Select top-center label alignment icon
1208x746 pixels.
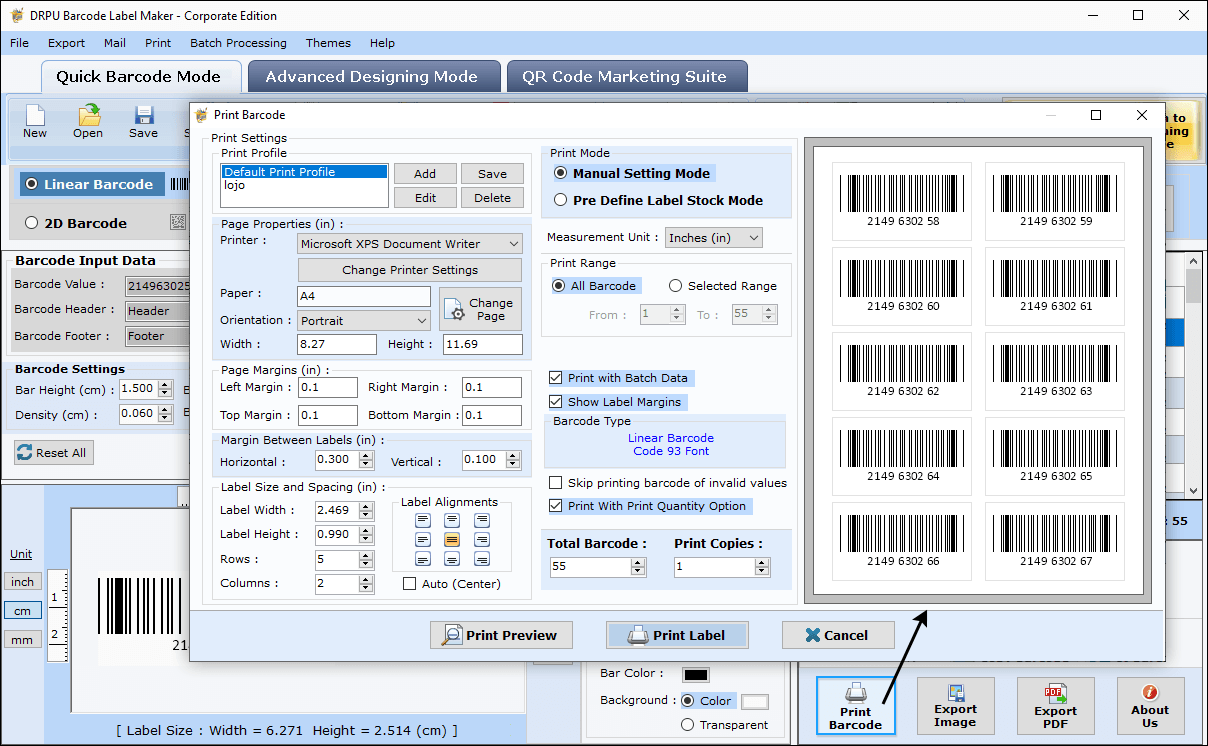(x=452, y=520)
